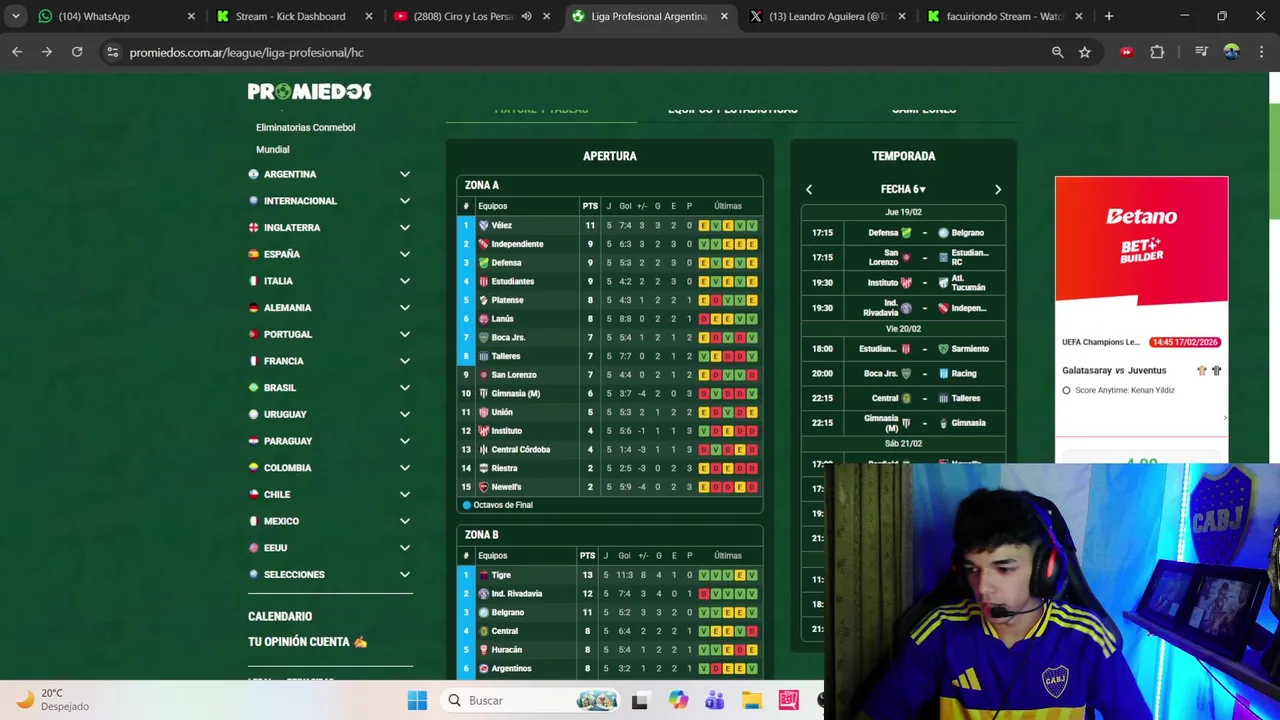Open File Explorer from the taskbar
1280x720 pixels.
751,700
